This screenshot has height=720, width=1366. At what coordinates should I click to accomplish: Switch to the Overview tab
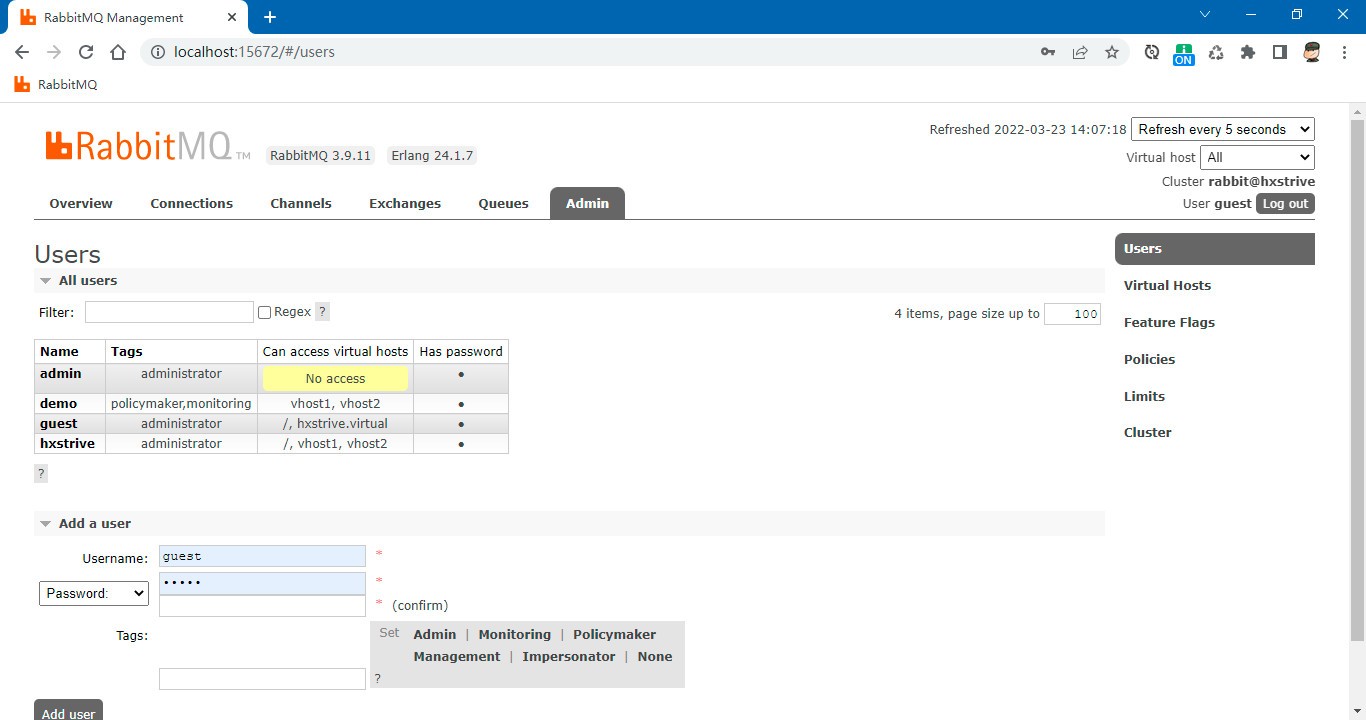point(81,203)
